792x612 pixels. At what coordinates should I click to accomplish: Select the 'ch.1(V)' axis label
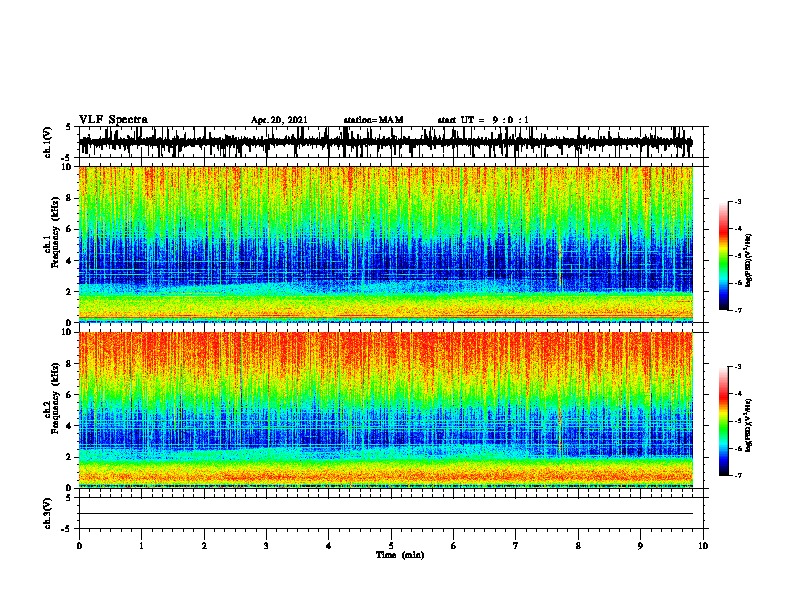tap(48, 142)
